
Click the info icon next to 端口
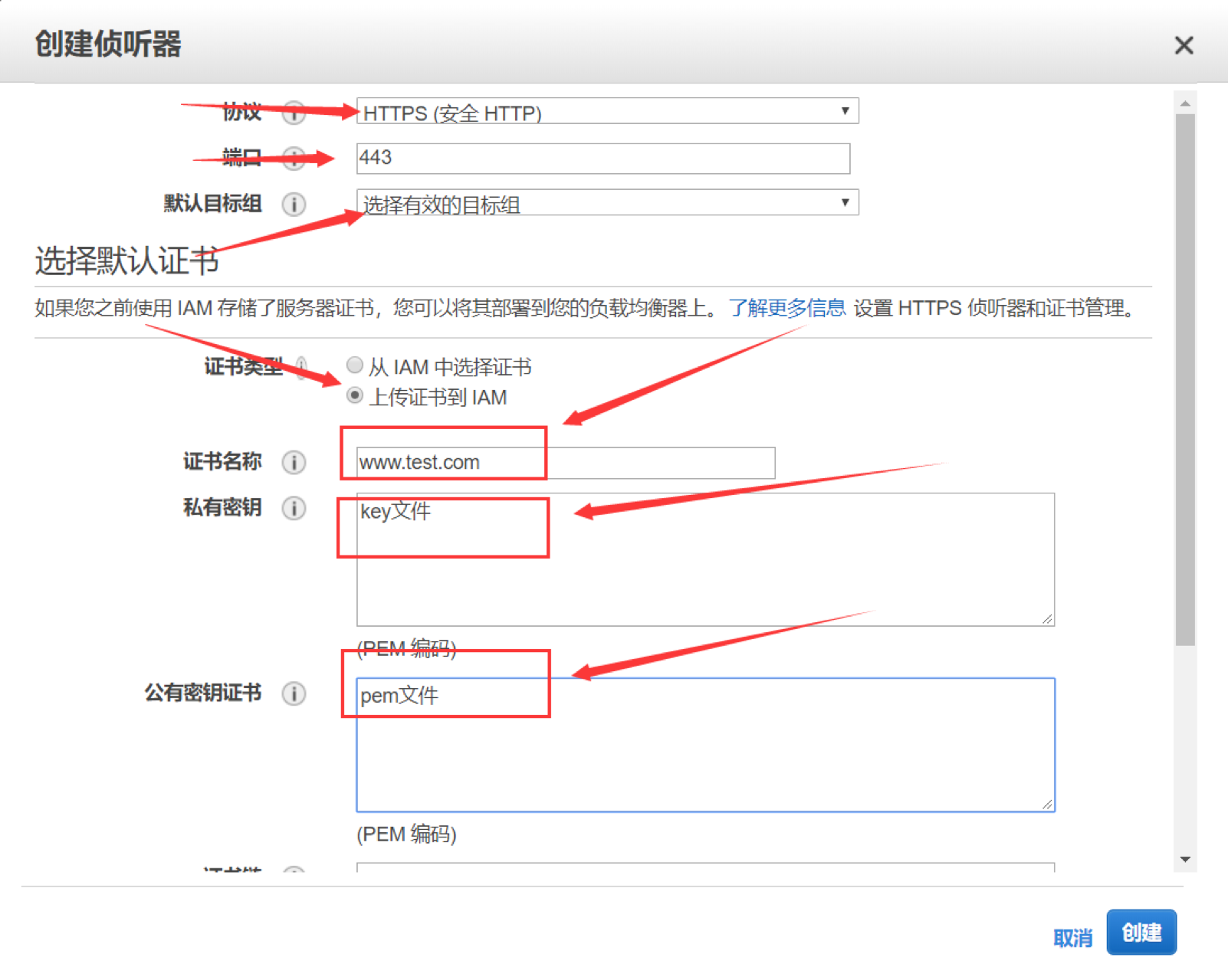tap(294, 159)
